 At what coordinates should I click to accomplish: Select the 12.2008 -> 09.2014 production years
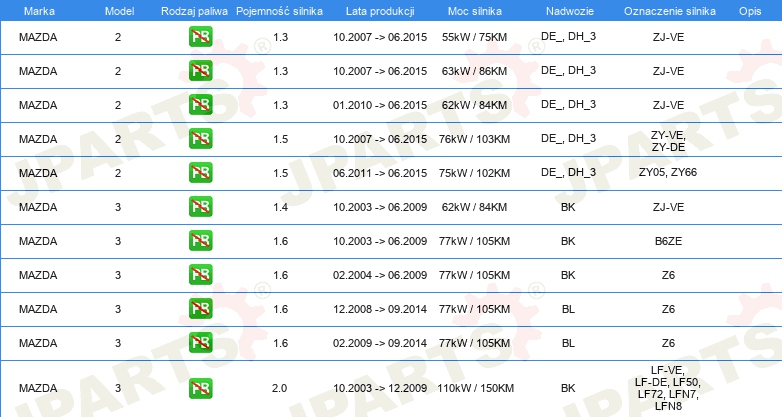click(380, 308)
